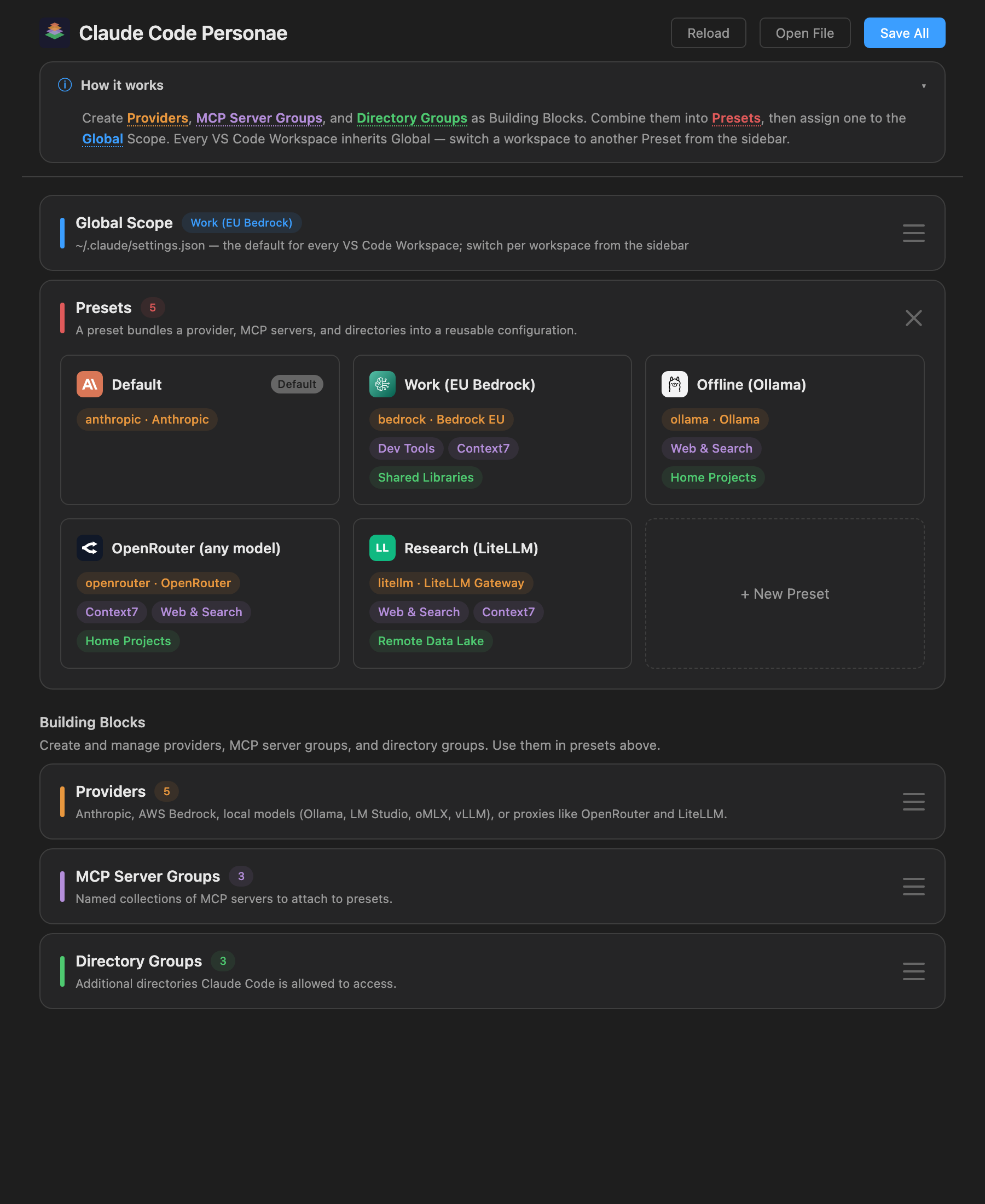Viewport: 985px width, 1204px height.
Task: Click Context7 chip in Research (LiteLLM) preset
Action: [508, 612]
